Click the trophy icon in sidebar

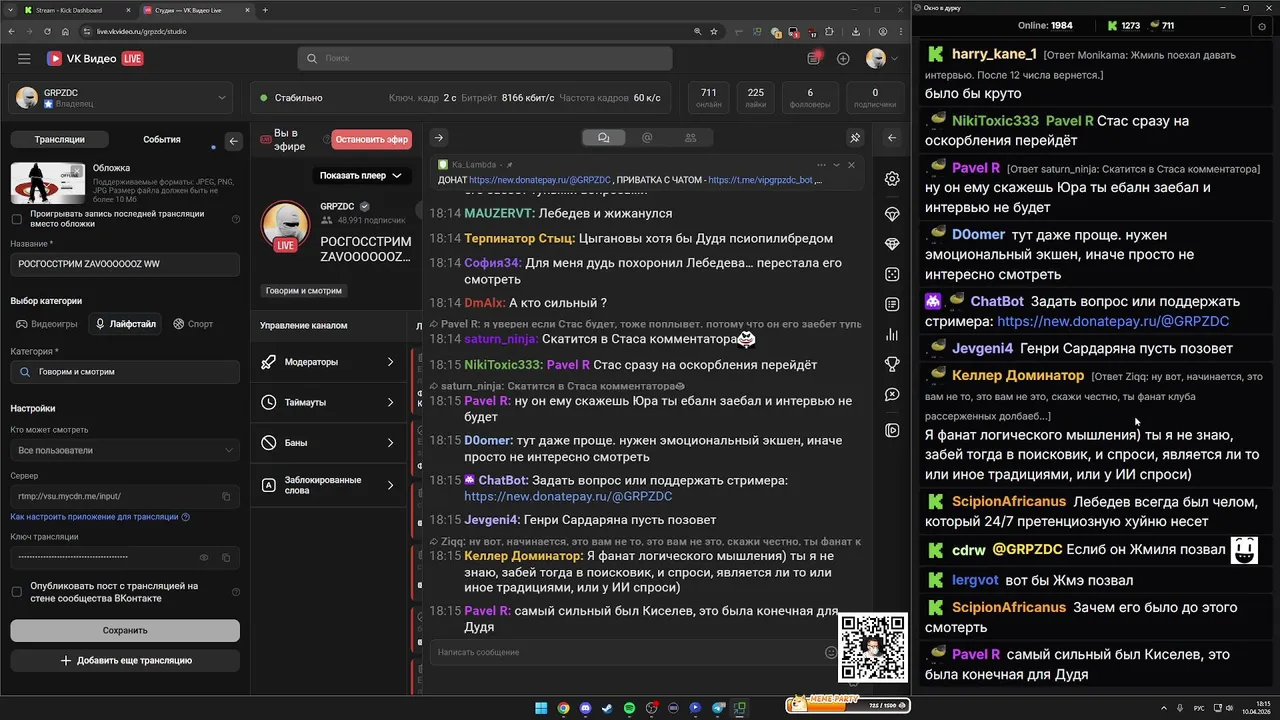[892, 364]
